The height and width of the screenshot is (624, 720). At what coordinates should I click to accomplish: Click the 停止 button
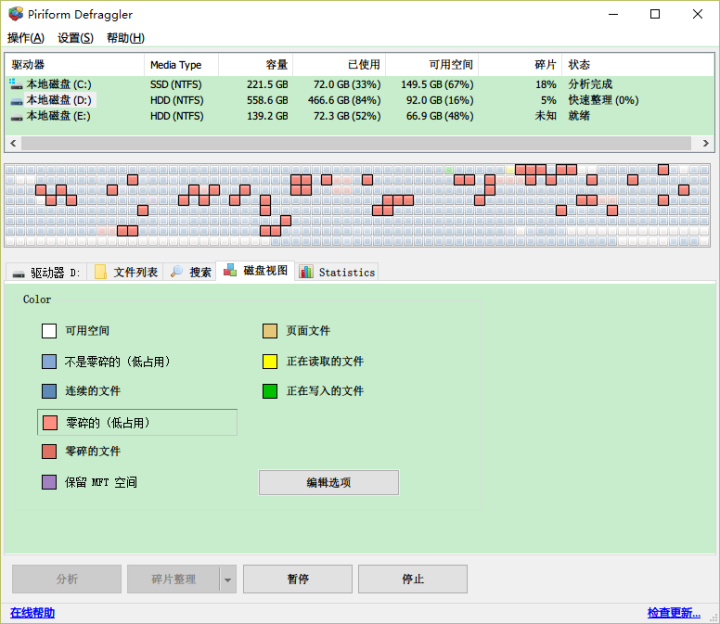[x=413, y=579]
